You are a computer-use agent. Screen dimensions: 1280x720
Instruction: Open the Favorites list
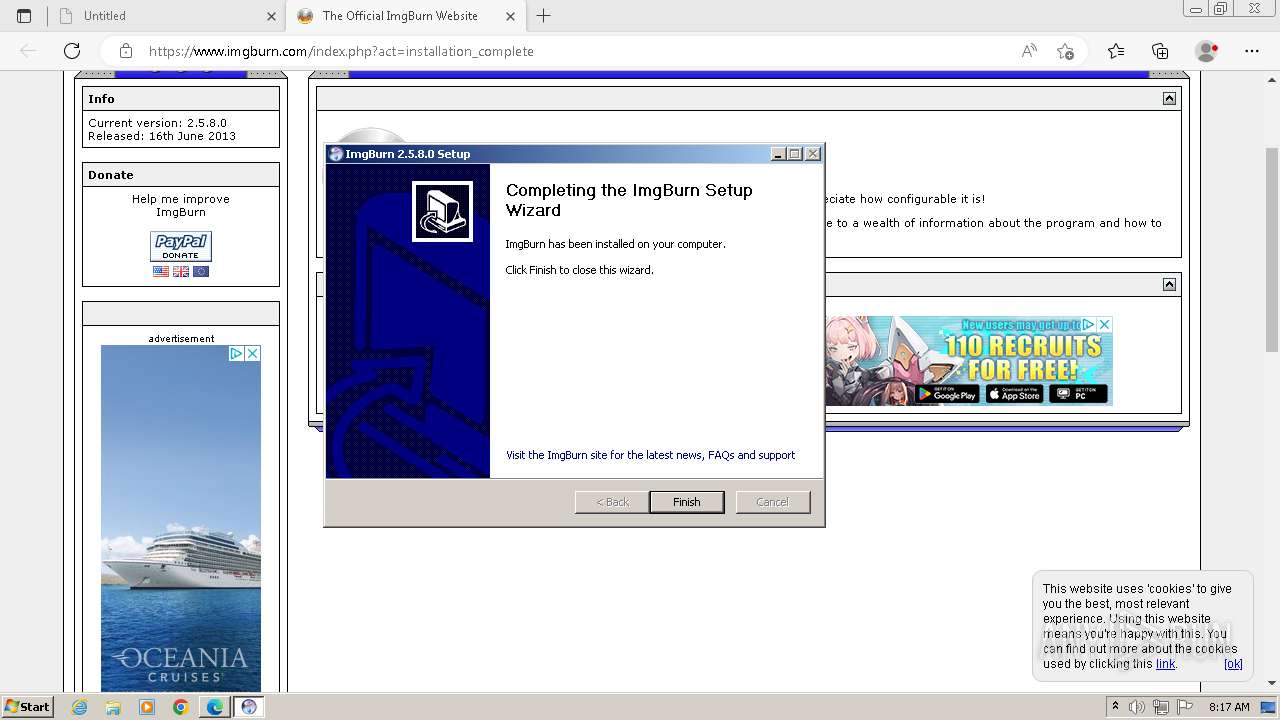click(1116, 51)
